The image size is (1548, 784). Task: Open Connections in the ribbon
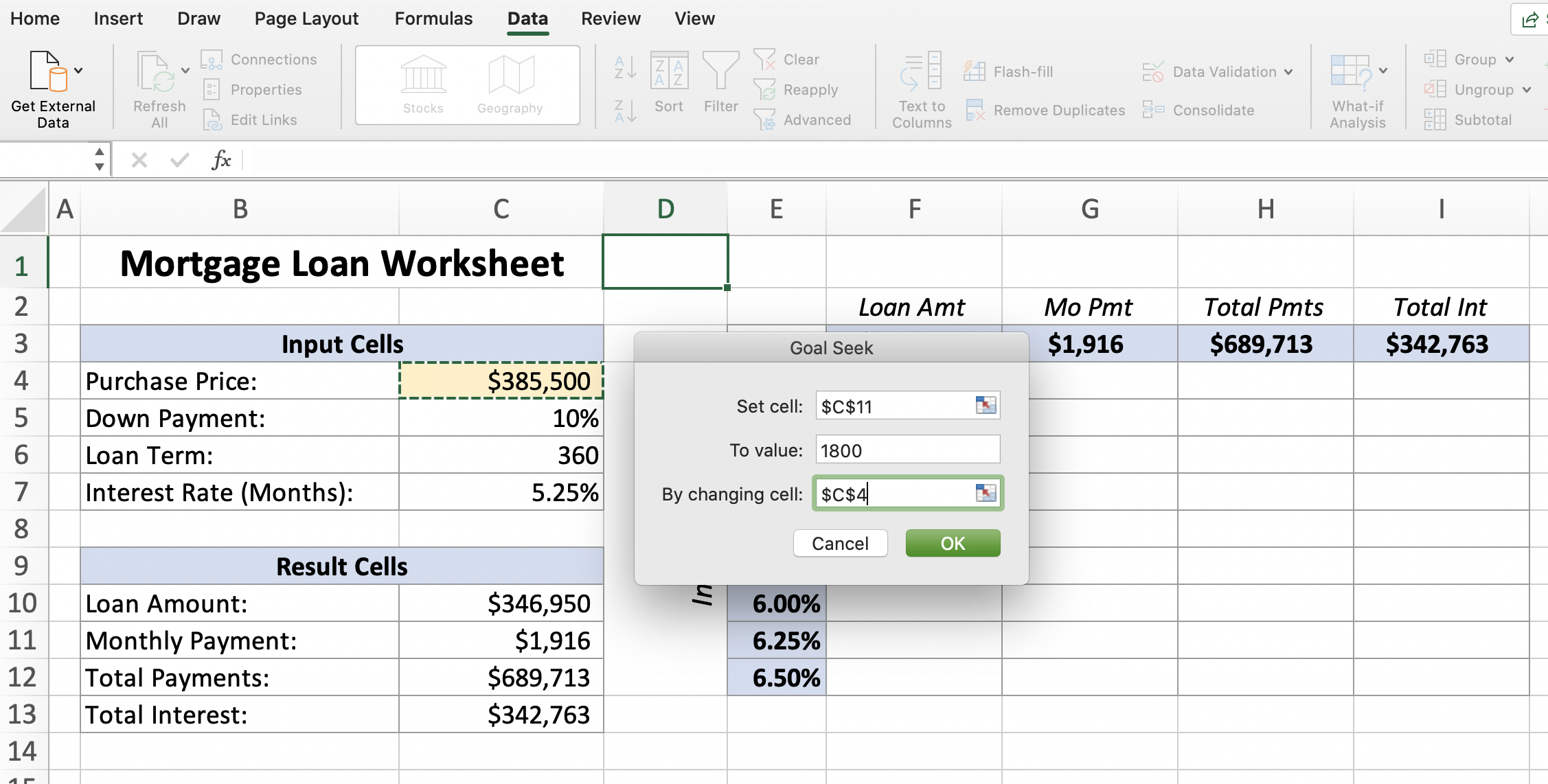point(259,60)
